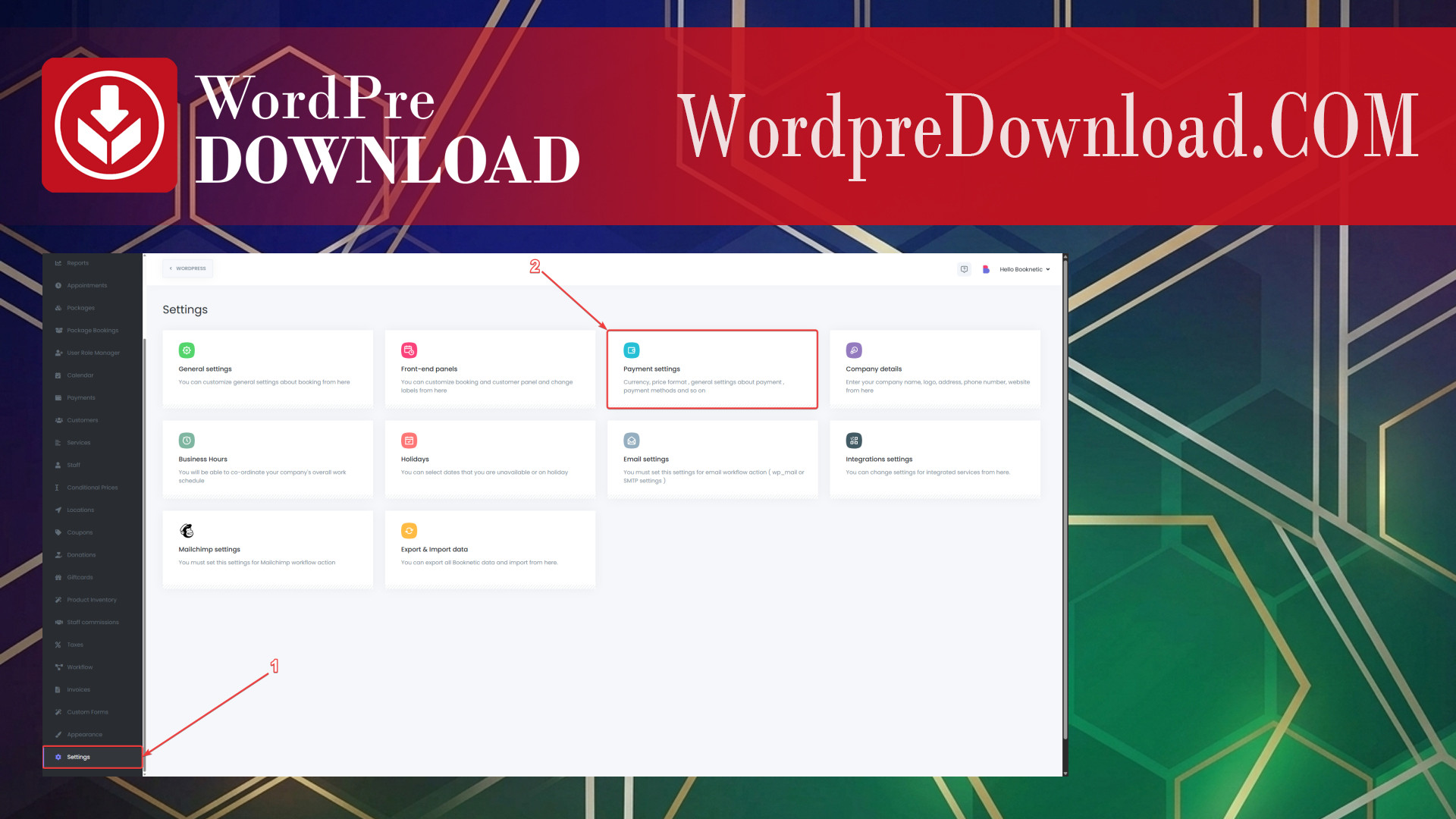The width and height of the screenshot is (1456, 819).
Task: Open the Holidays calendar icon
Action: point(409,441)
